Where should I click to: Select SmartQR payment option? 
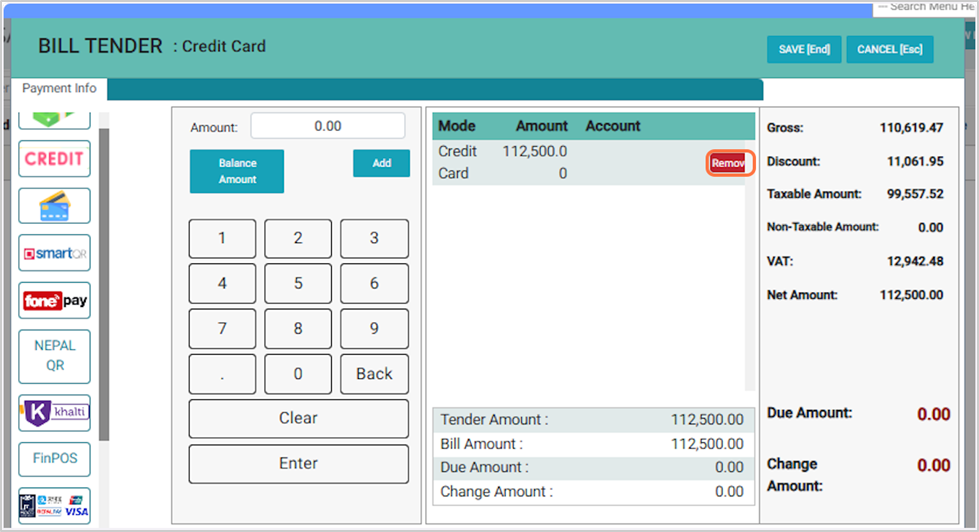(x=54, y=254)
